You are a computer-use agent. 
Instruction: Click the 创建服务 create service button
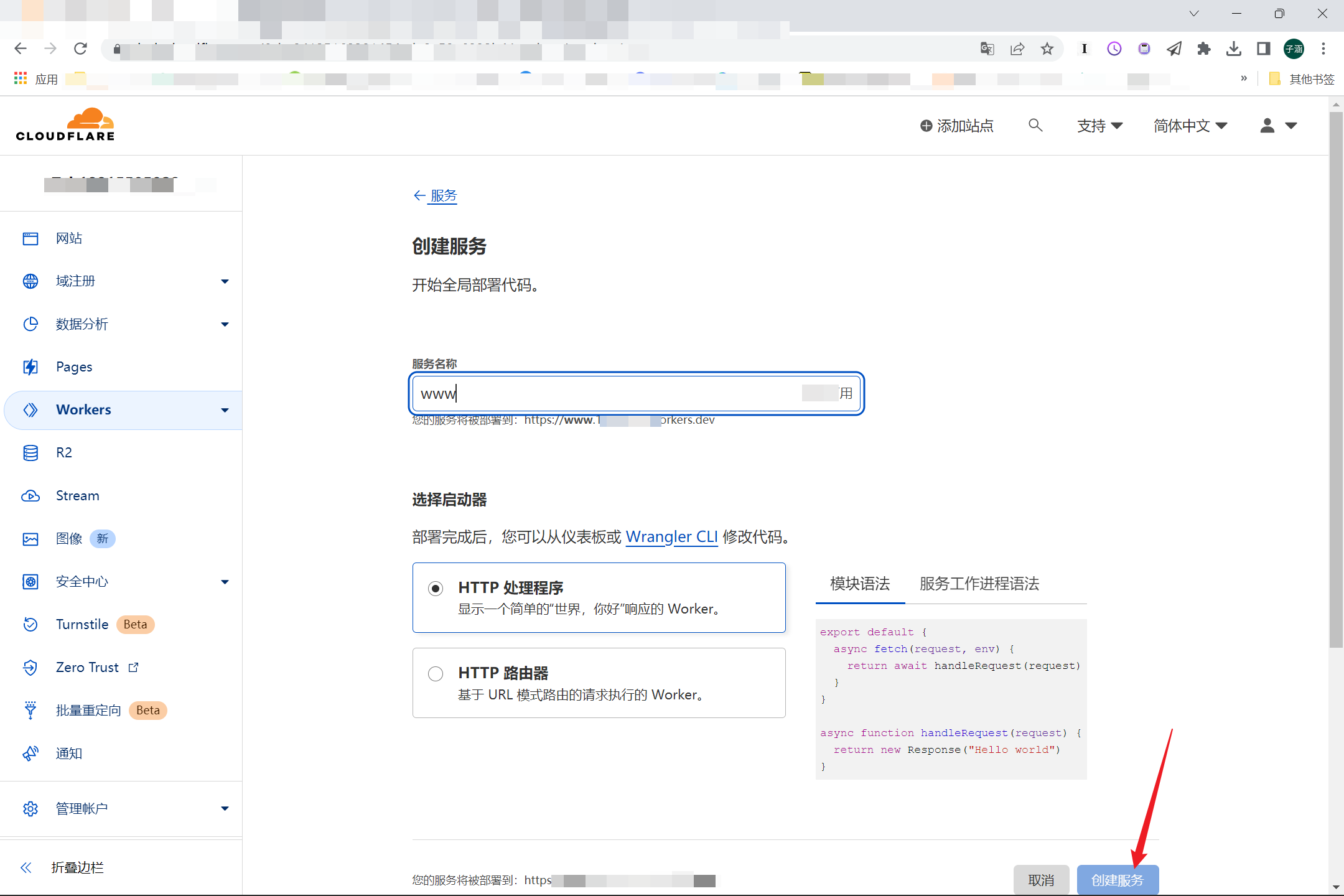click(x=1118, y=880)
